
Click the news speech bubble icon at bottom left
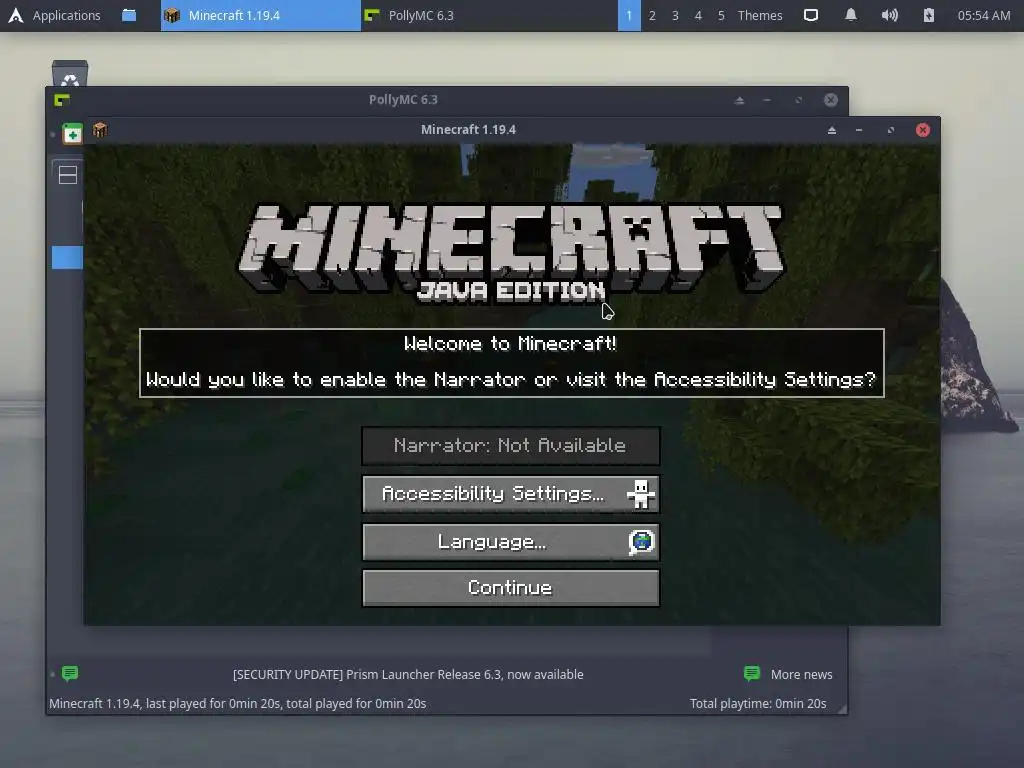70,673
